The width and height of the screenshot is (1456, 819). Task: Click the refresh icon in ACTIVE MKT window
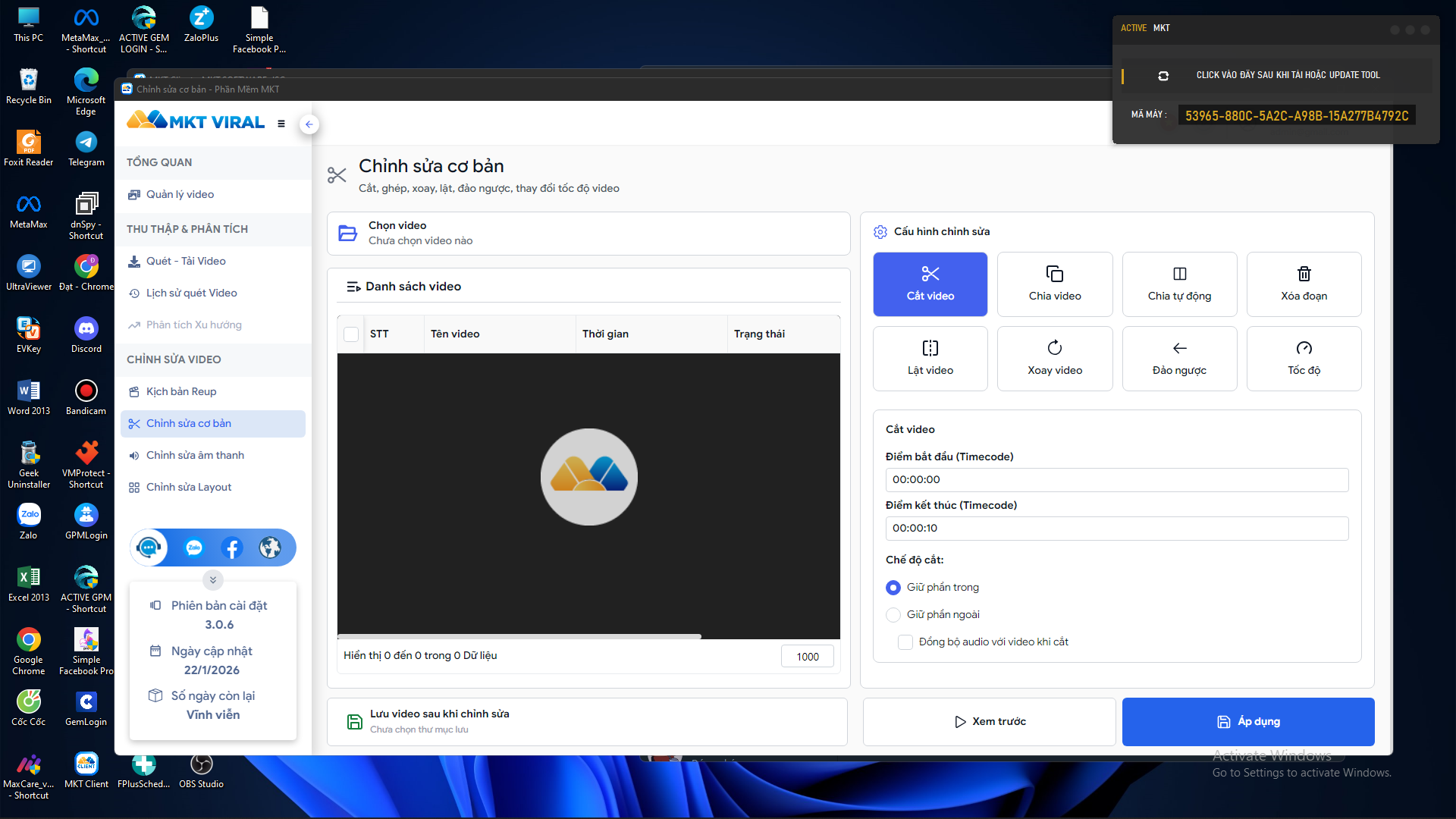point(1163,76)
